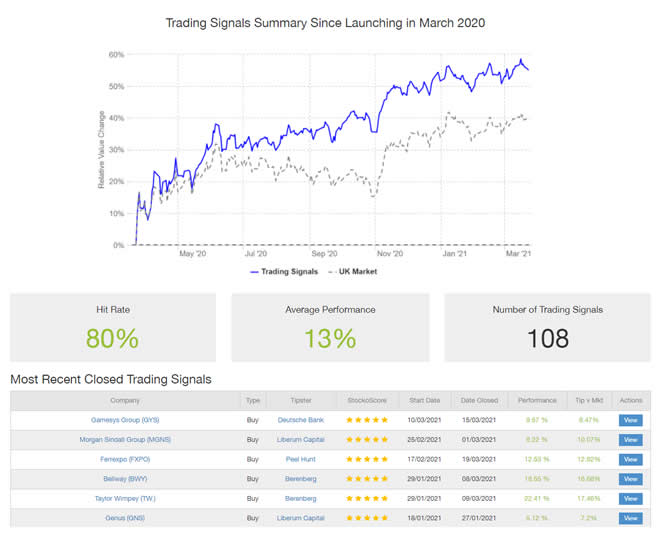The image size is (660, 540).
Task: Select the Number of Trading Signals card
Action: point(547,327)
